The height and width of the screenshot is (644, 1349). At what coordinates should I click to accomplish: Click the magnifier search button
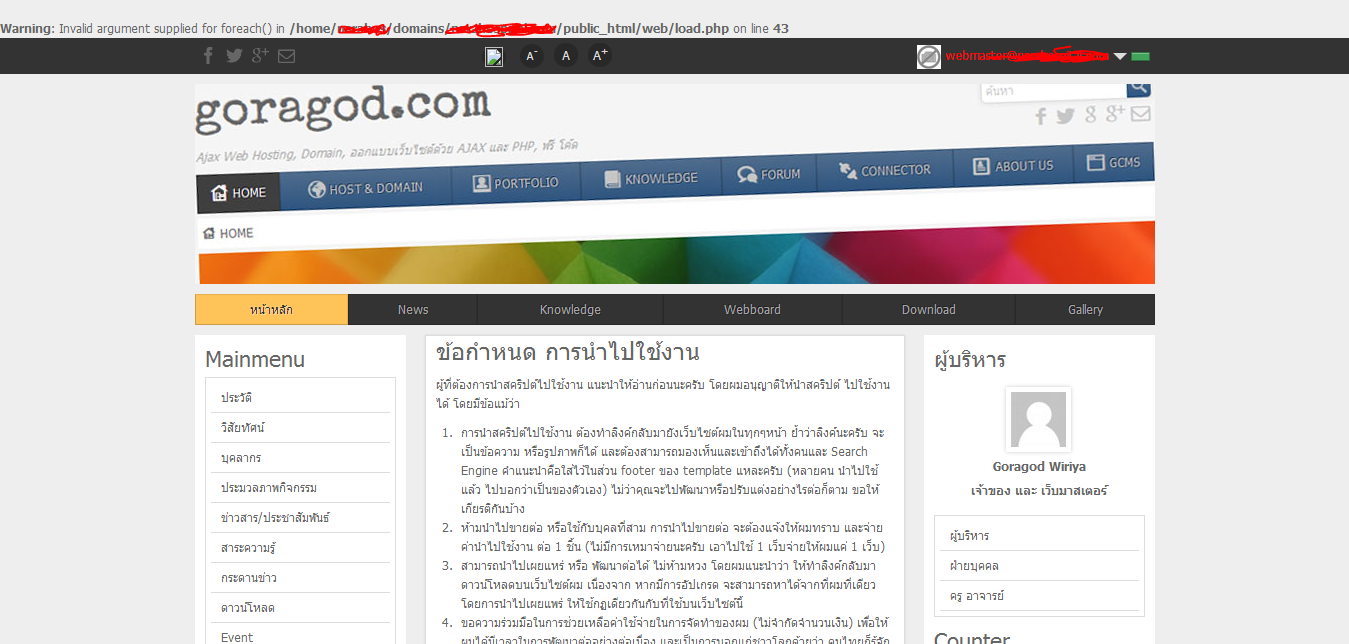point(1138,89)
